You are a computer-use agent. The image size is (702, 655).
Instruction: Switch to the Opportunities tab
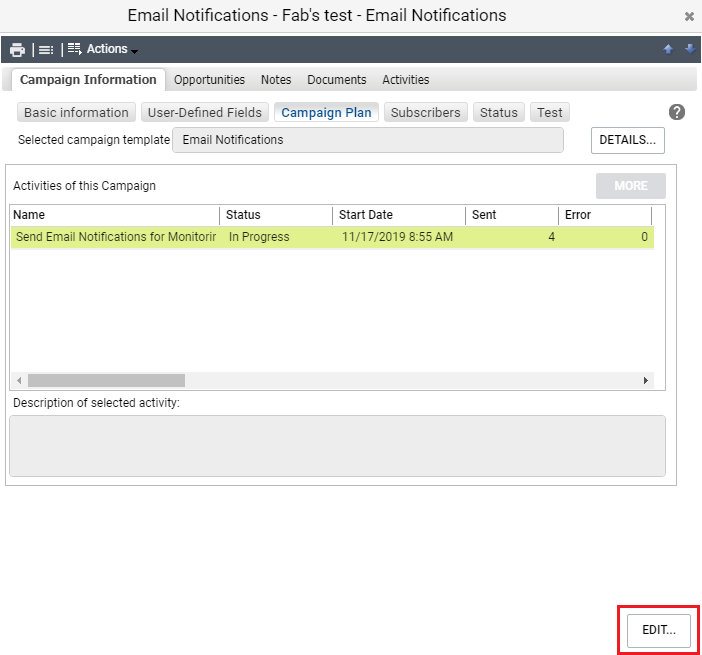point(209,80)
